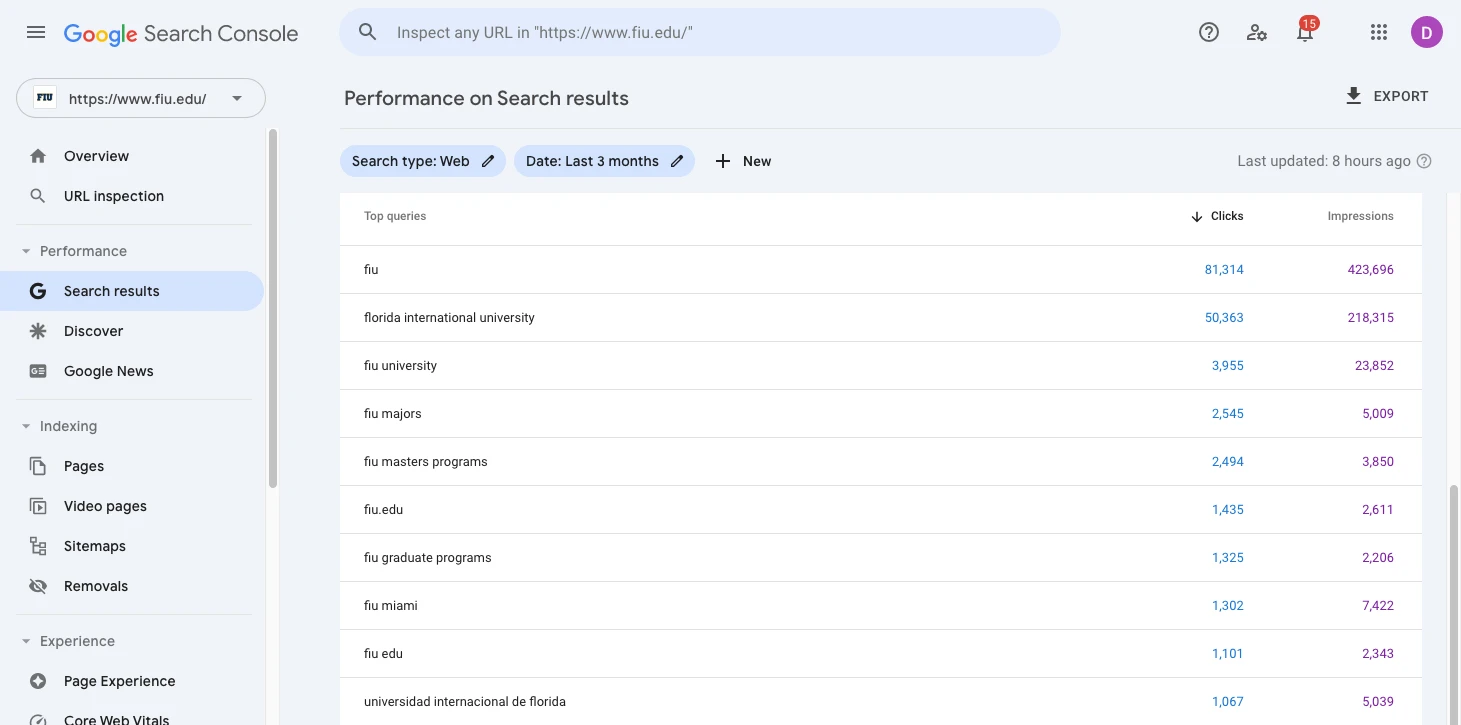Screen dimensions: 1461x725
Task: Click inside Inspect any URL field
Action: pyautogui.click(x=700, y=32)
